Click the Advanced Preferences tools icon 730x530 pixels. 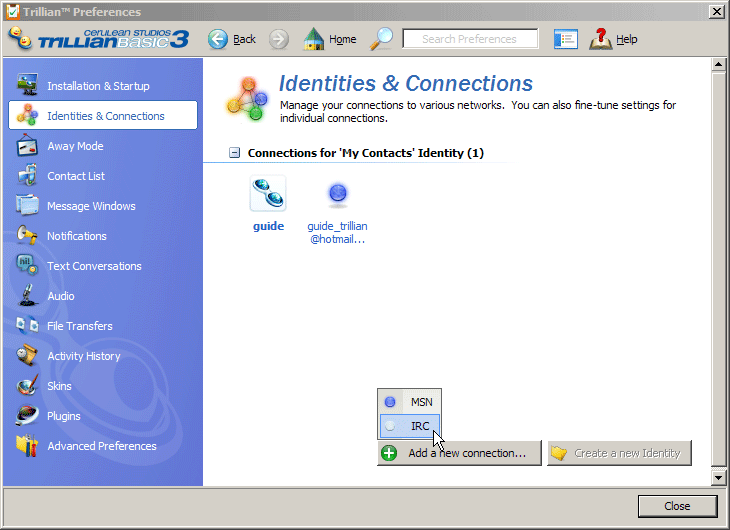(x=27, y=445)
